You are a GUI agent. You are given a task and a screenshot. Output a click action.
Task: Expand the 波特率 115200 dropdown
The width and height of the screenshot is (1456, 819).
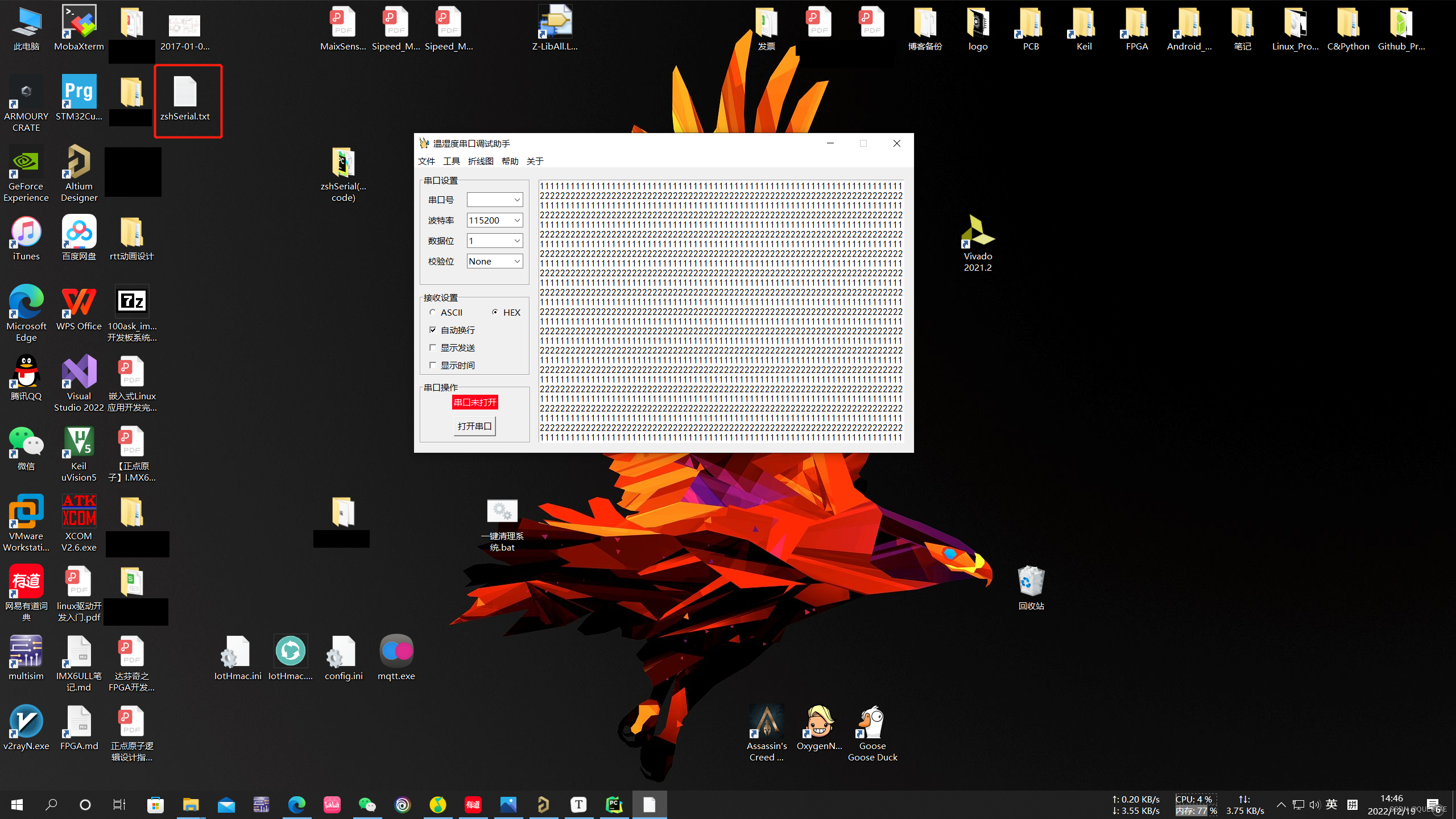pos(516,220)
